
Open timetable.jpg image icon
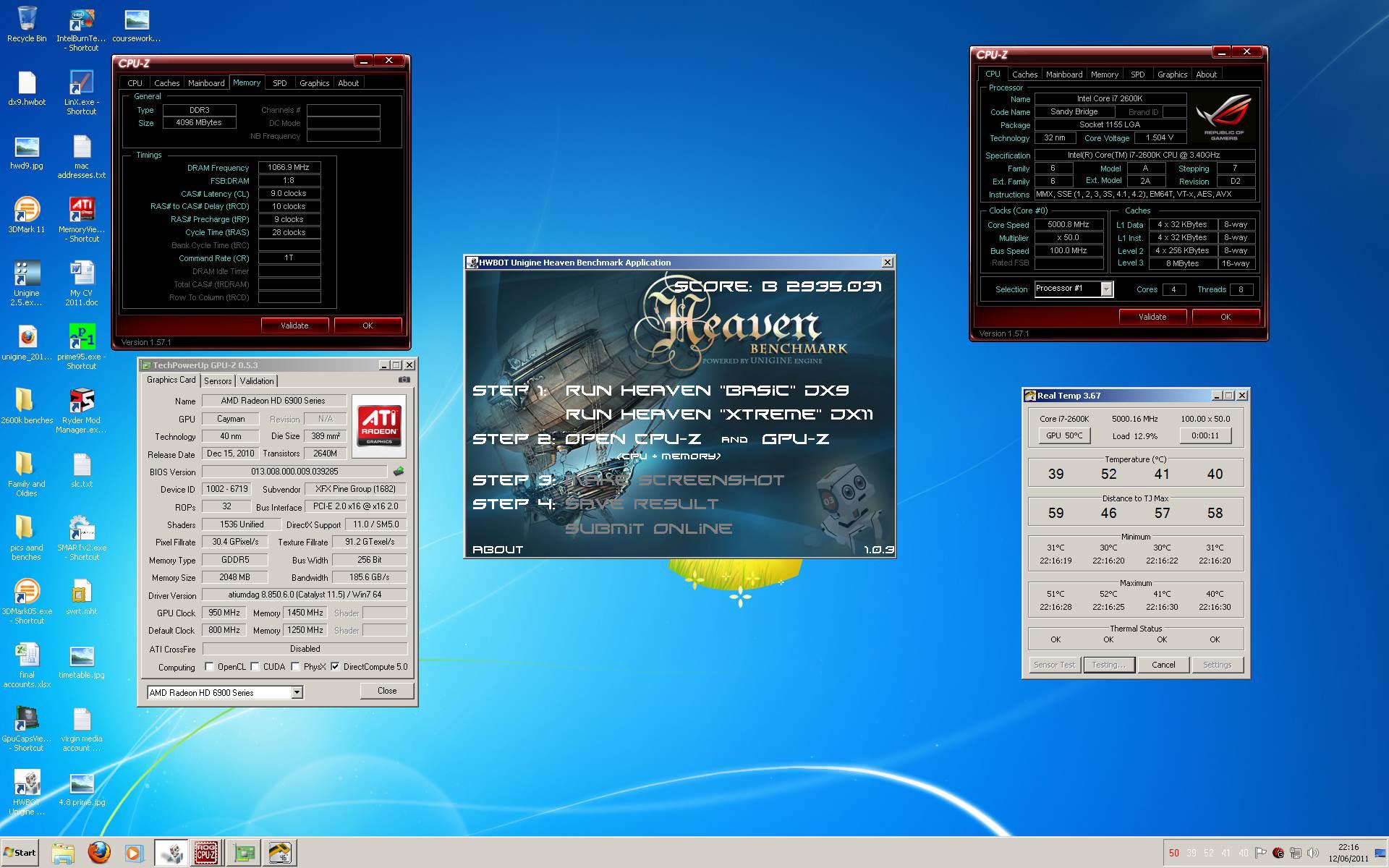tap(82, 661)
